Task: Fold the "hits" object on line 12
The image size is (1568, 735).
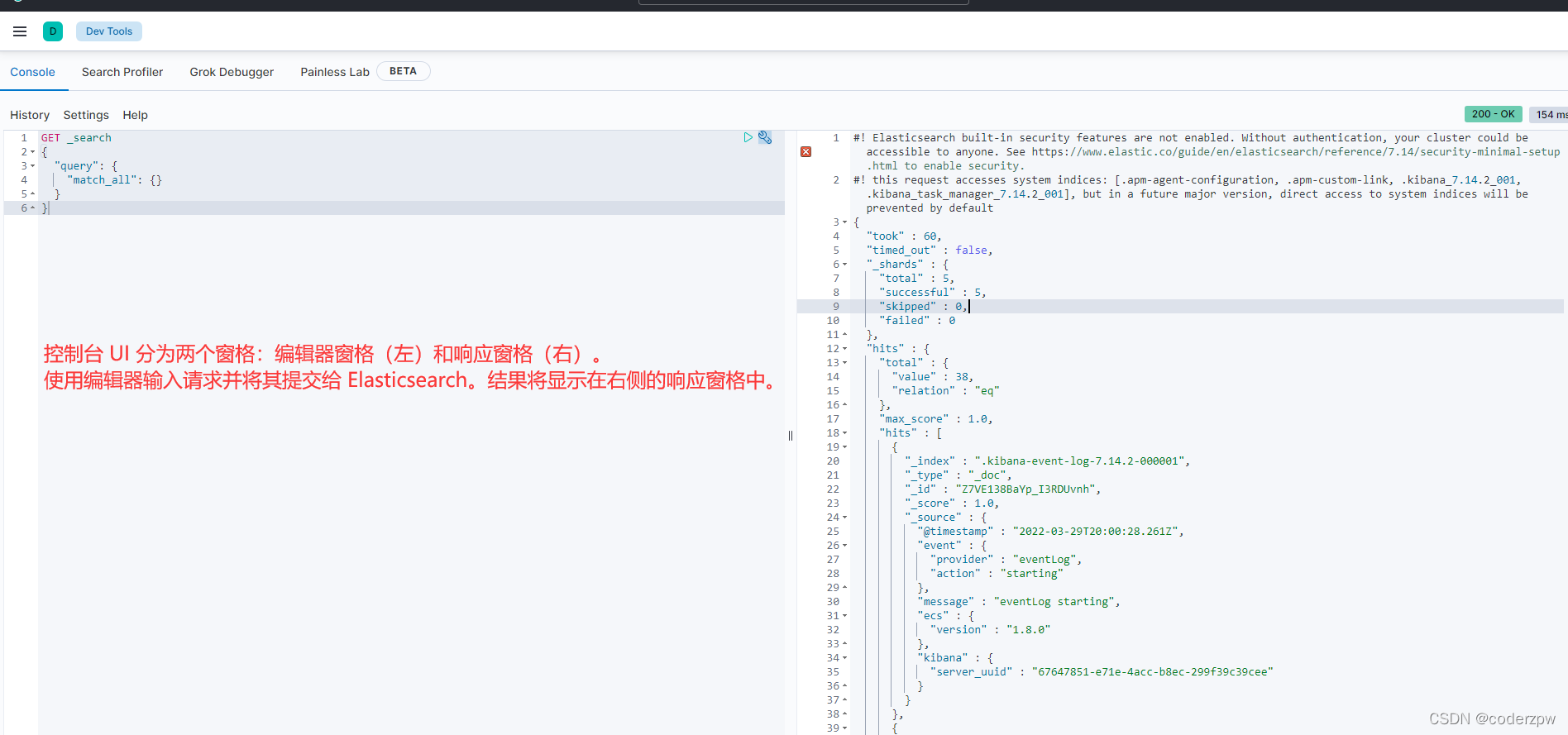Action: click(x=844, y=349)
